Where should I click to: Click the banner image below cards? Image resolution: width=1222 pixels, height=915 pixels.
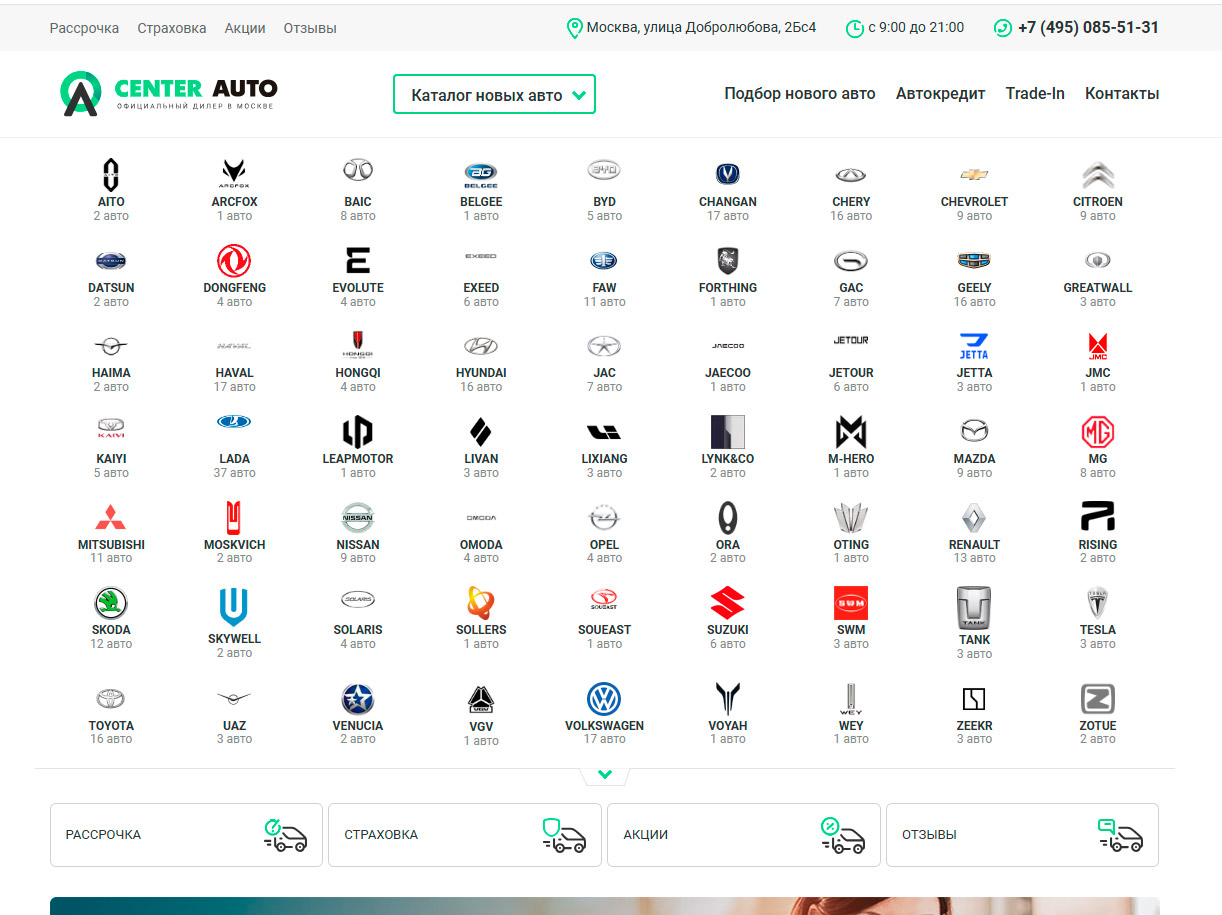click(x=604, y=906)
